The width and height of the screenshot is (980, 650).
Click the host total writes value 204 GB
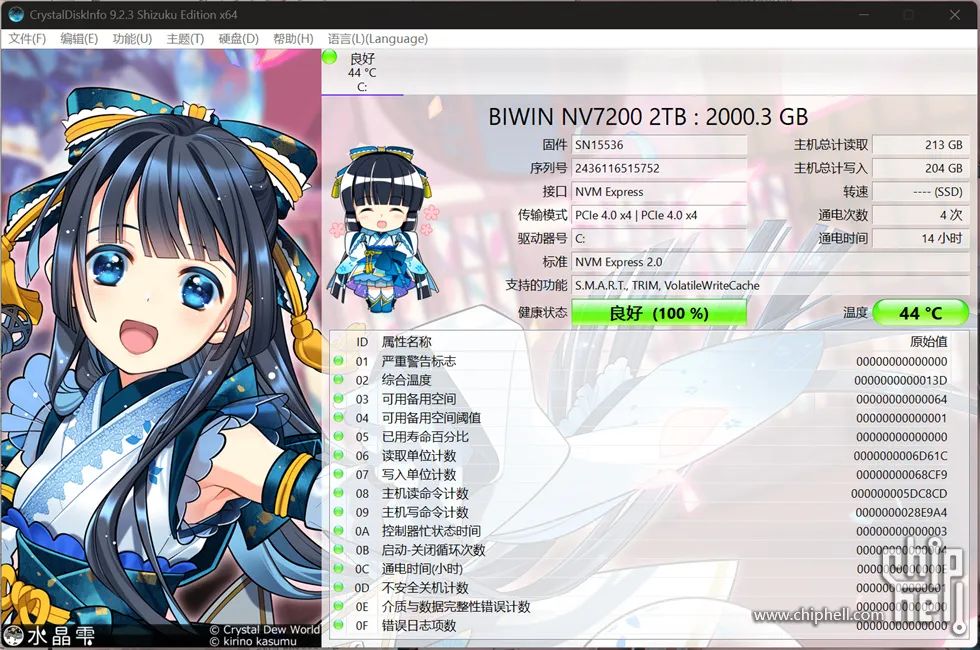[x=920, y=168]
